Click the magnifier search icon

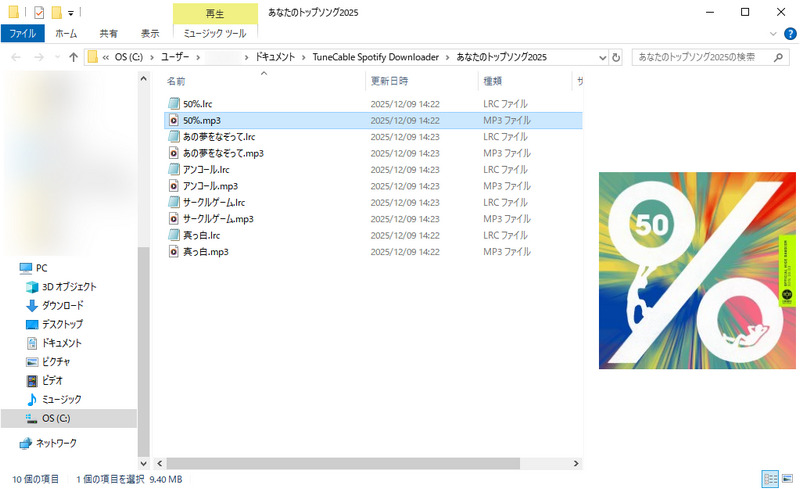pos(778,57)
